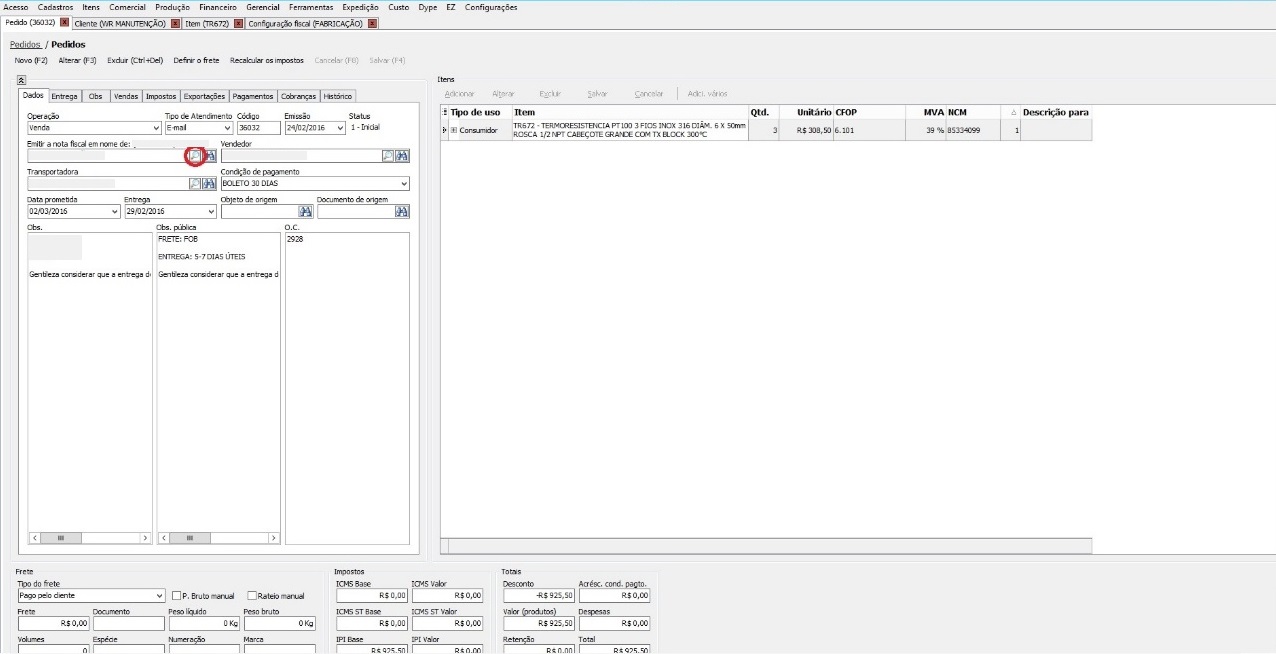This screenshot has width=1276, height=654.
Task: Click Definir o frete
Action: click(x=196, y=60)
